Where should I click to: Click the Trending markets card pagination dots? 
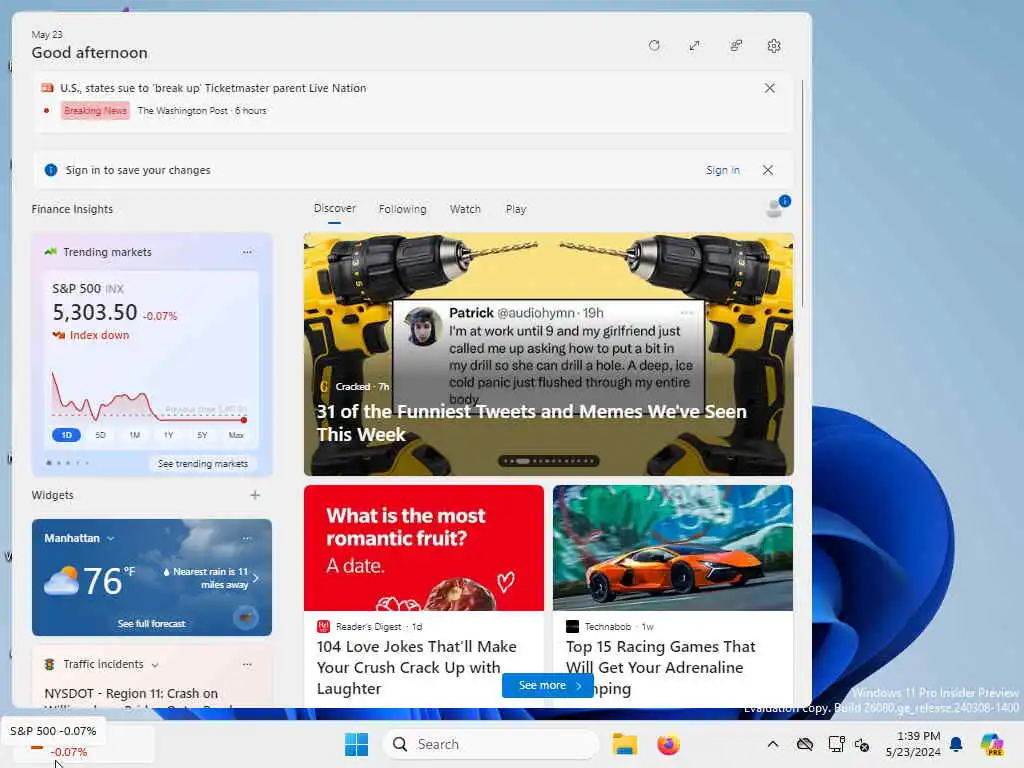click(68, 463)
